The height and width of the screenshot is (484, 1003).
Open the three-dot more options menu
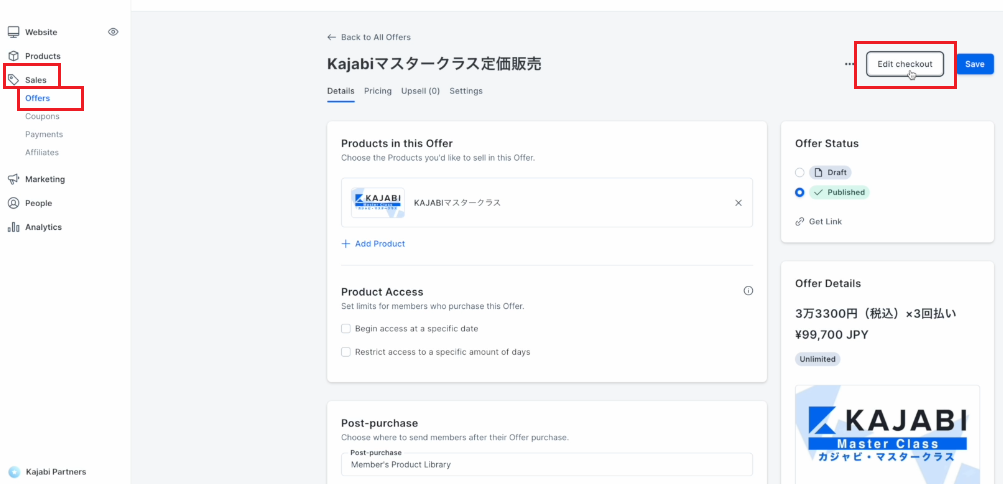[x=849, y=64]
